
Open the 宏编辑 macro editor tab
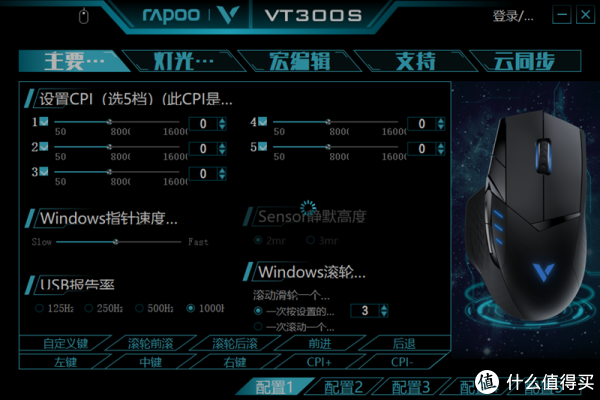[x=299, y=61]
